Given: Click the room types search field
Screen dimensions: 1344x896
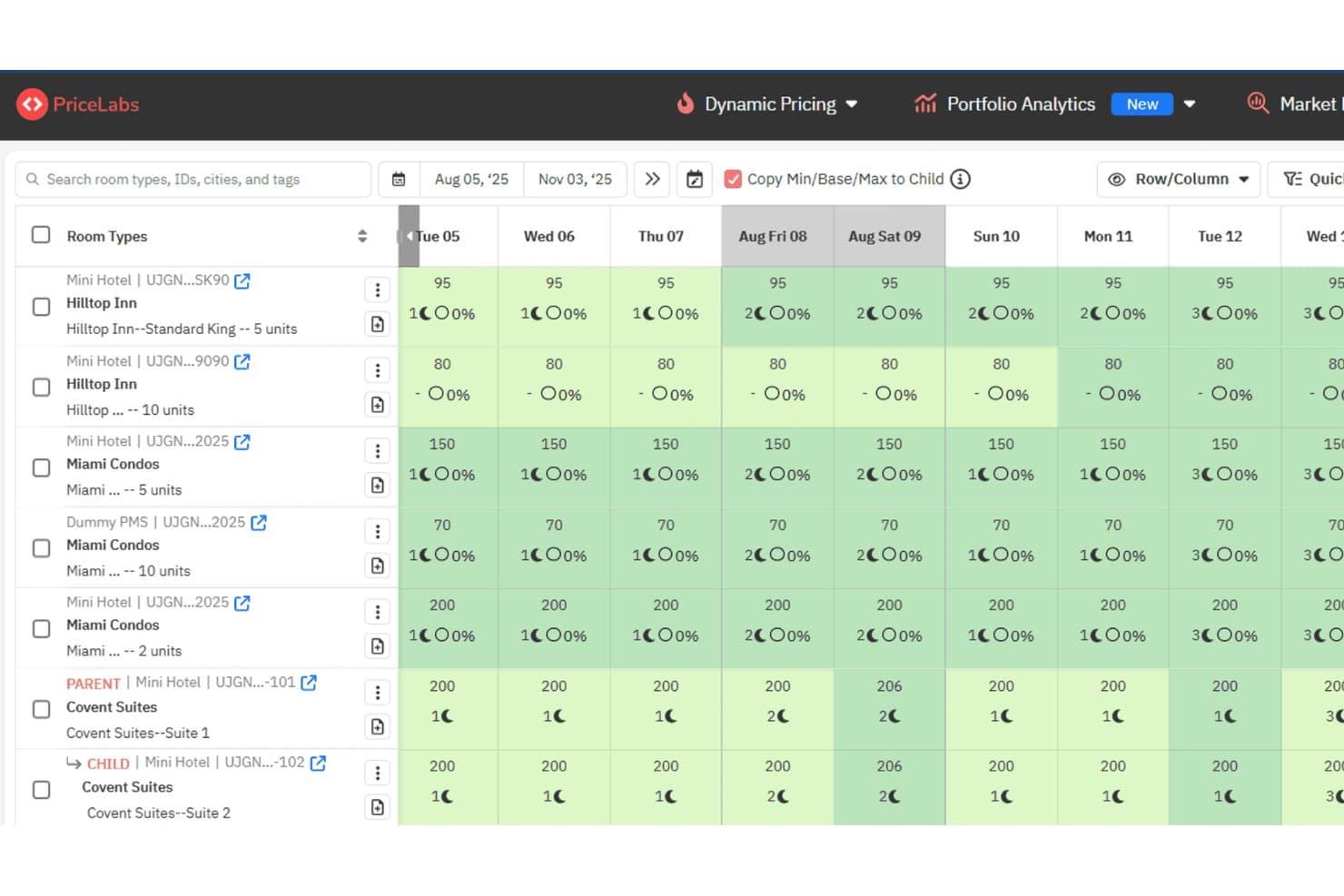Looking at the screenshot, I should coord(193,180).
